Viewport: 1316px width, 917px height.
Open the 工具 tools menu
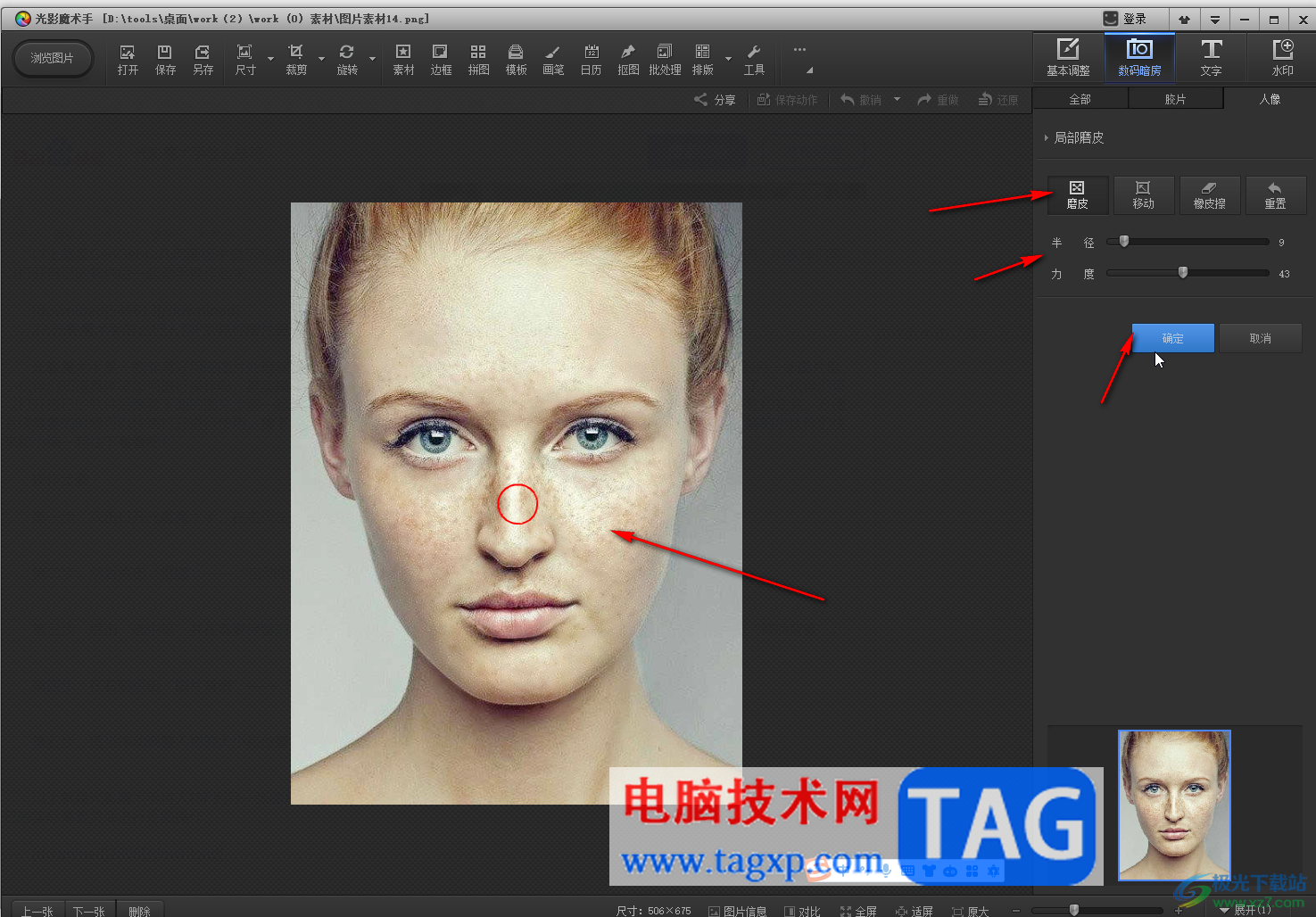pos(754,59)
